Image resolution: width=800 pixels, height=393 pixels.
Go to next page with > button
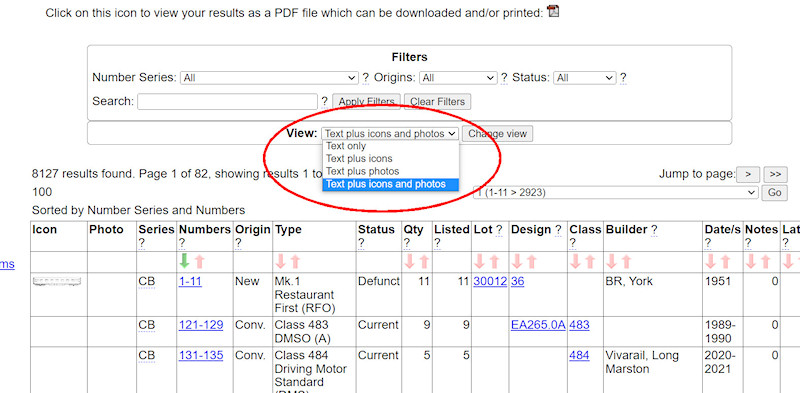pos(748,175)
